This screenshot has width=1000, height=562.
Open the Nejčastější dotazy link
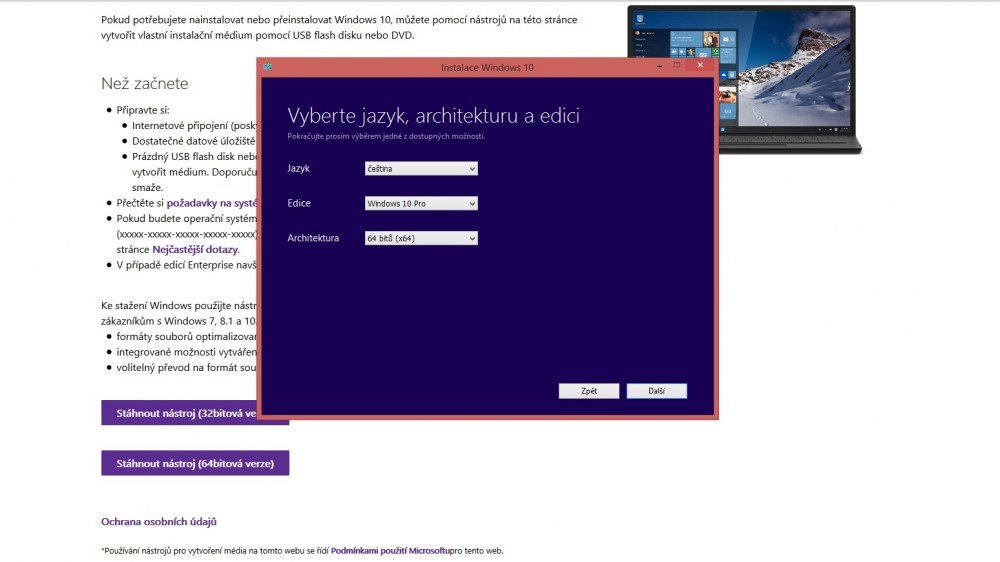coord(195,249)
